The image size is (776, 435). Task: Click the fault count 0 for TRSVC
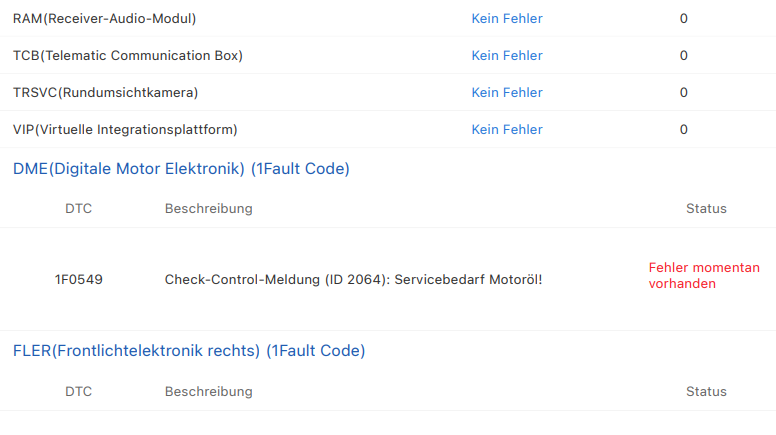pyautogui.click(x=684, y=92)
